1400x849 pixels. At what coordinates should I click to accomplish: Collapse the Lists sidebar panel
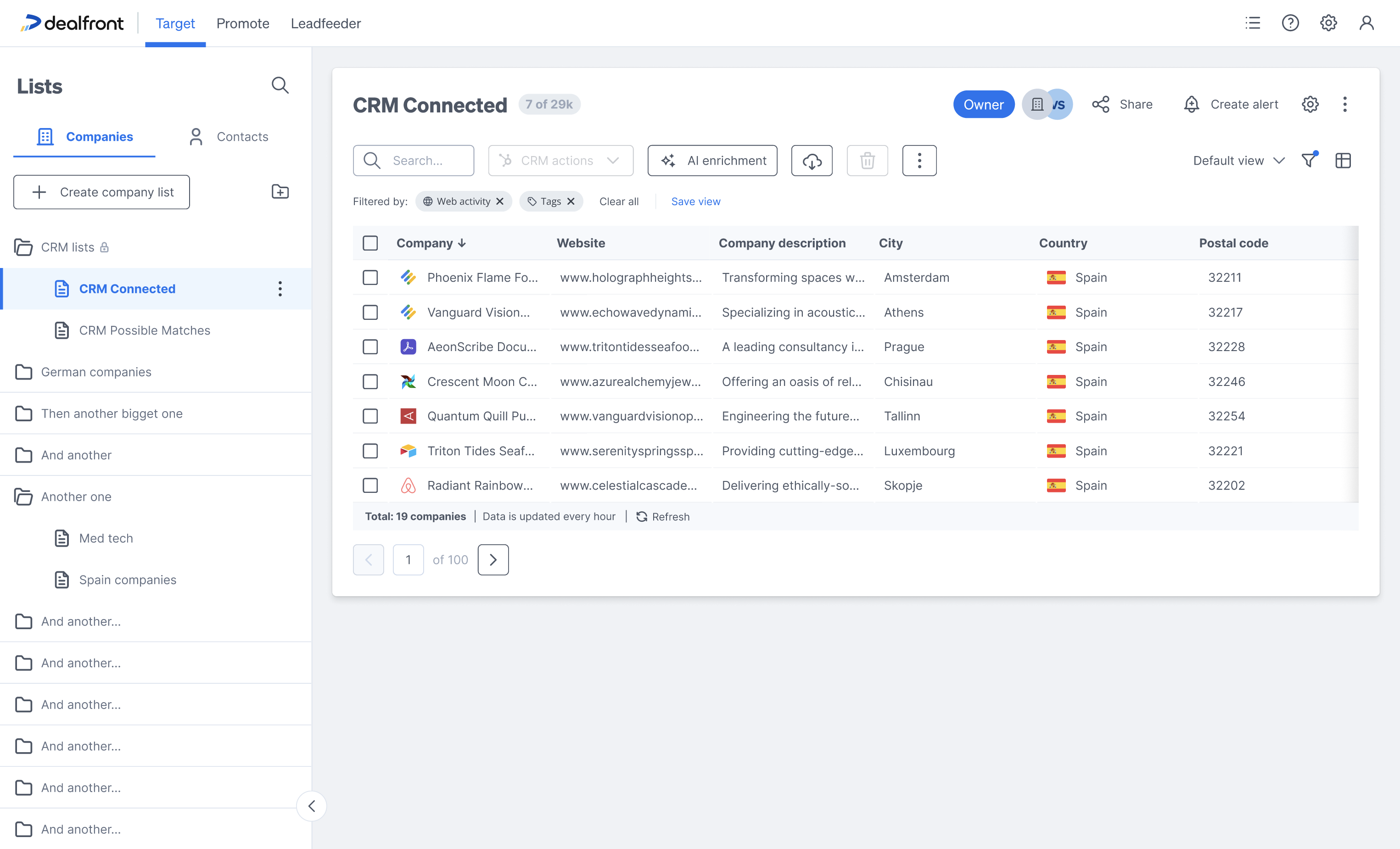pyautogui.click(x=311, y=806)
